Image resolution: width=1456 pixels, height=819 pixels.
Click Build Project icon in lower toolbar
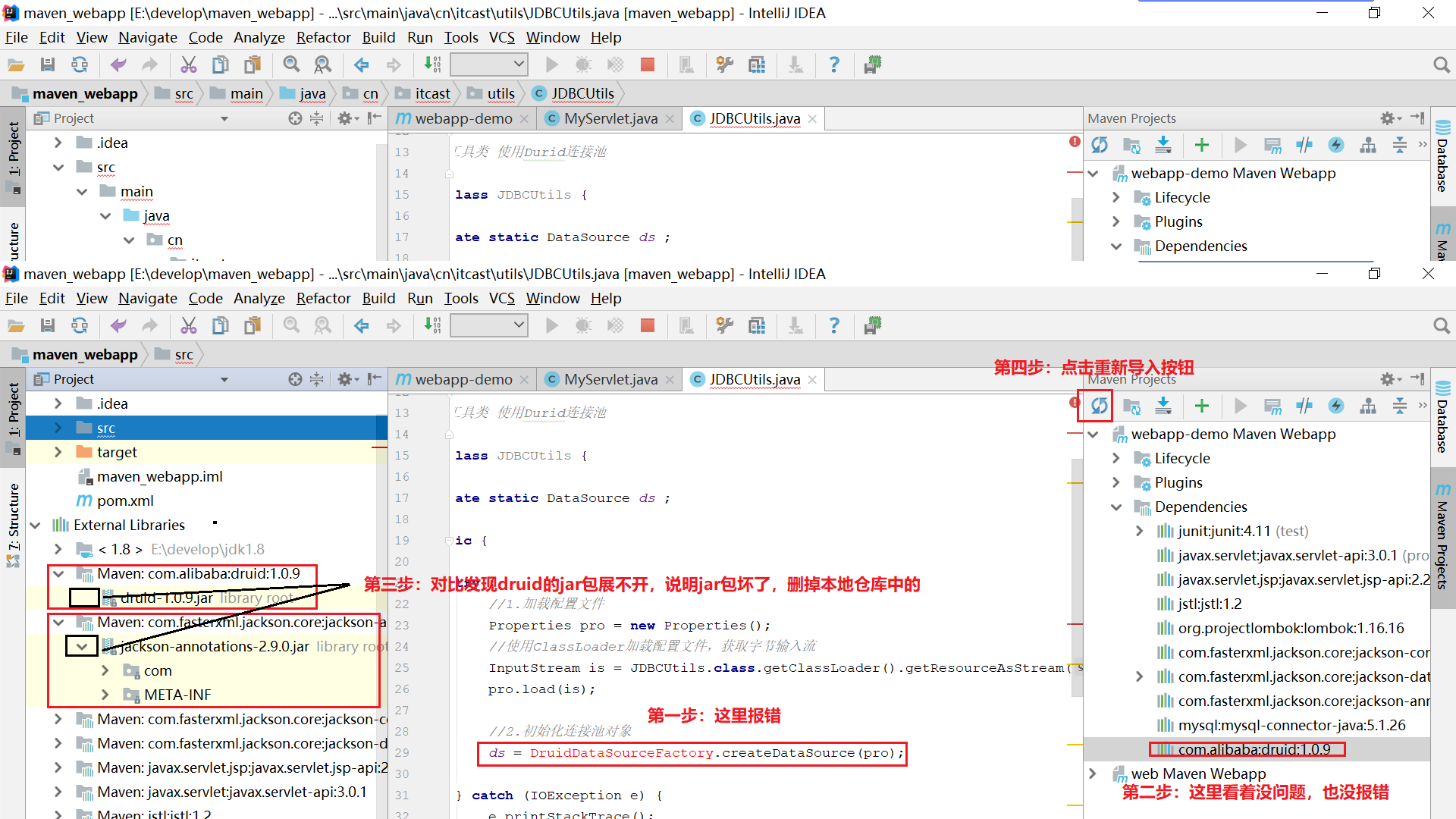[x=432, y=325]
